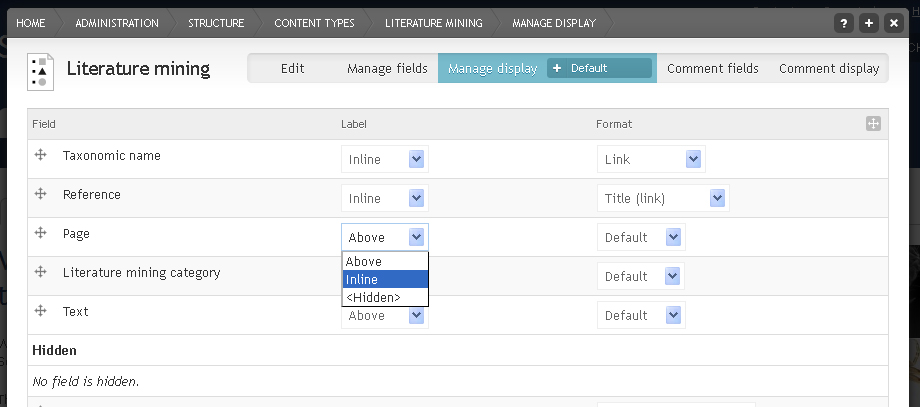Click the Literature mining page title
920x407 pixels.
pyautogui.click(x=138, y=69)
